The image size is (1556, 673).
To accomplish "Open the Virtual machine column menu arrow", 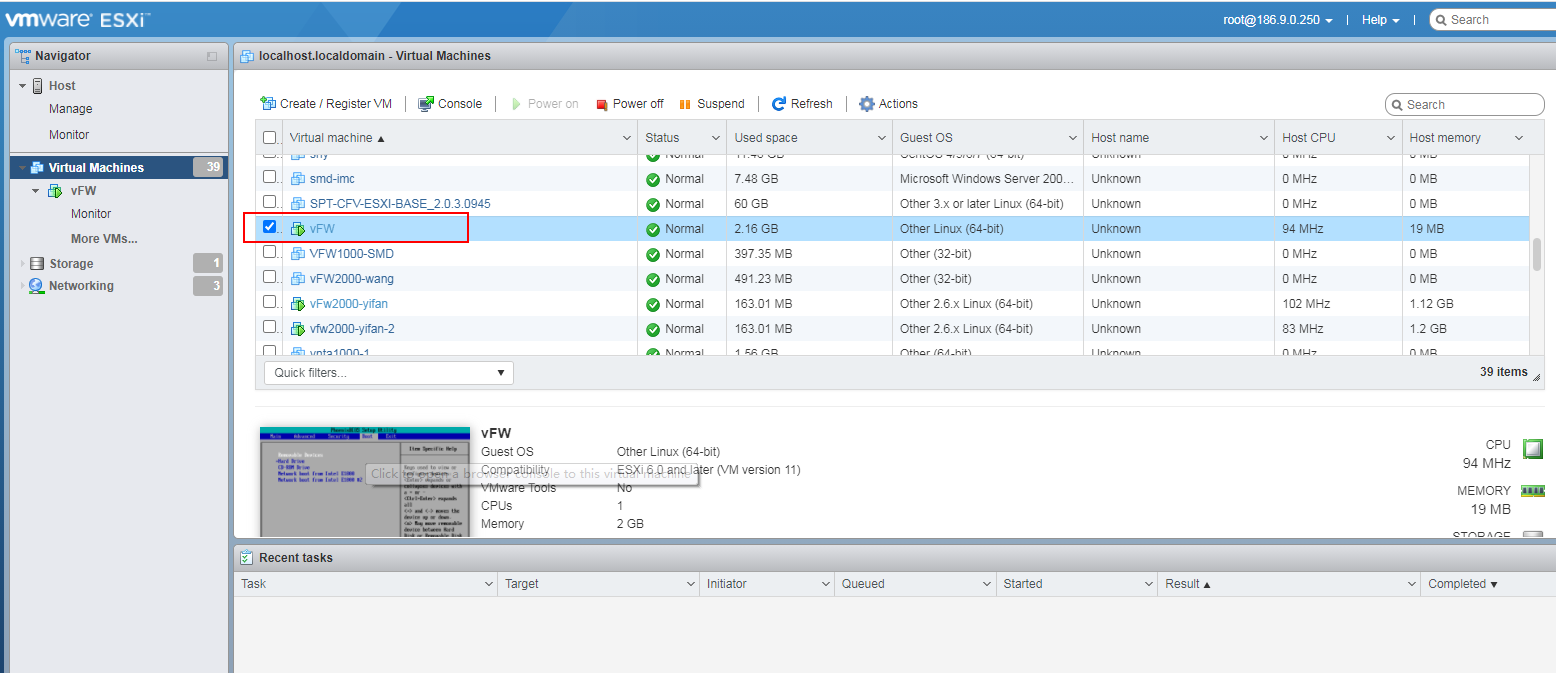I will pyautogui.click(x=627, y=138).
